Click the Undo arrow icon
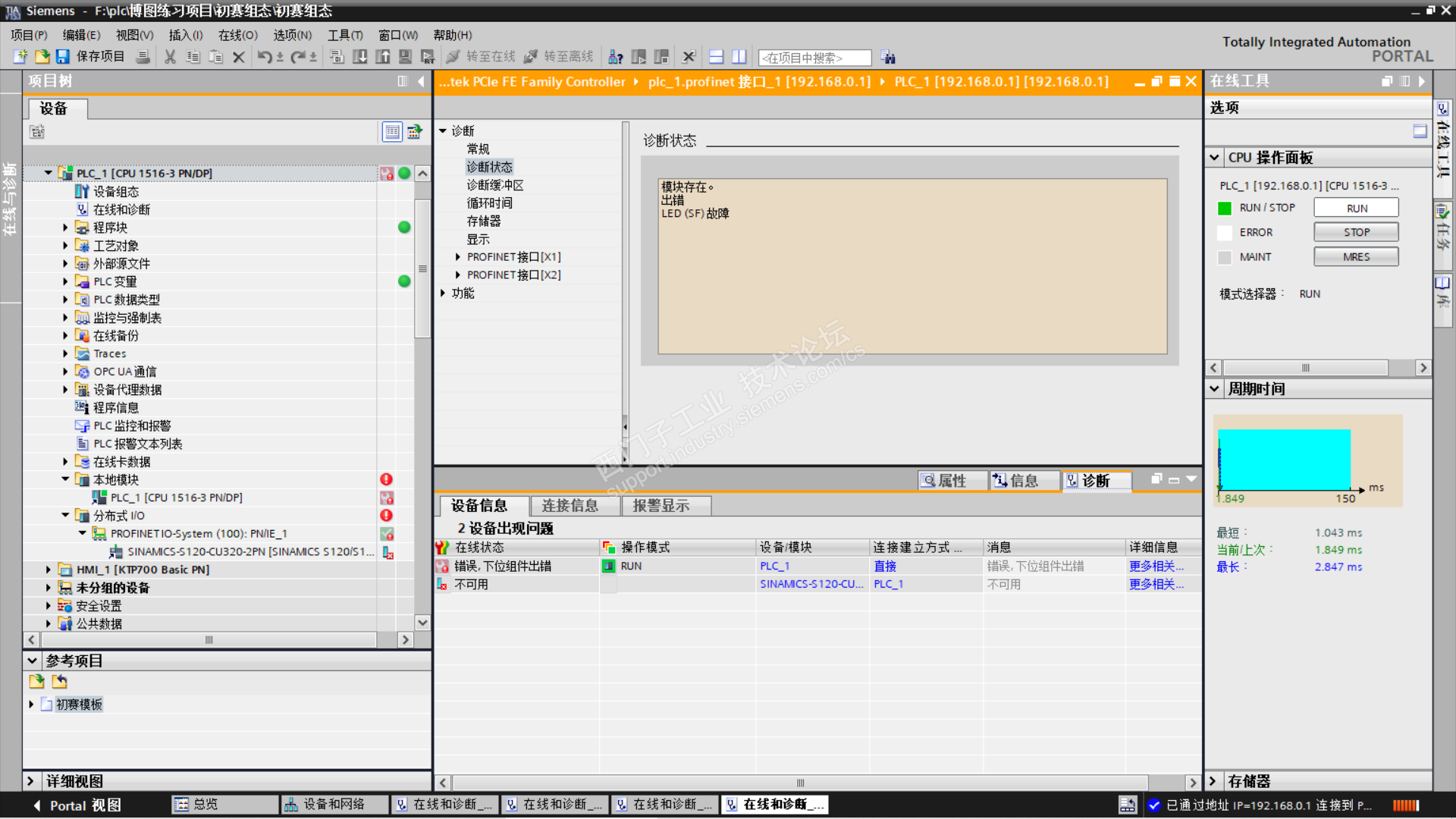This screenshot has width=1456, height=819. coord(264,57)
